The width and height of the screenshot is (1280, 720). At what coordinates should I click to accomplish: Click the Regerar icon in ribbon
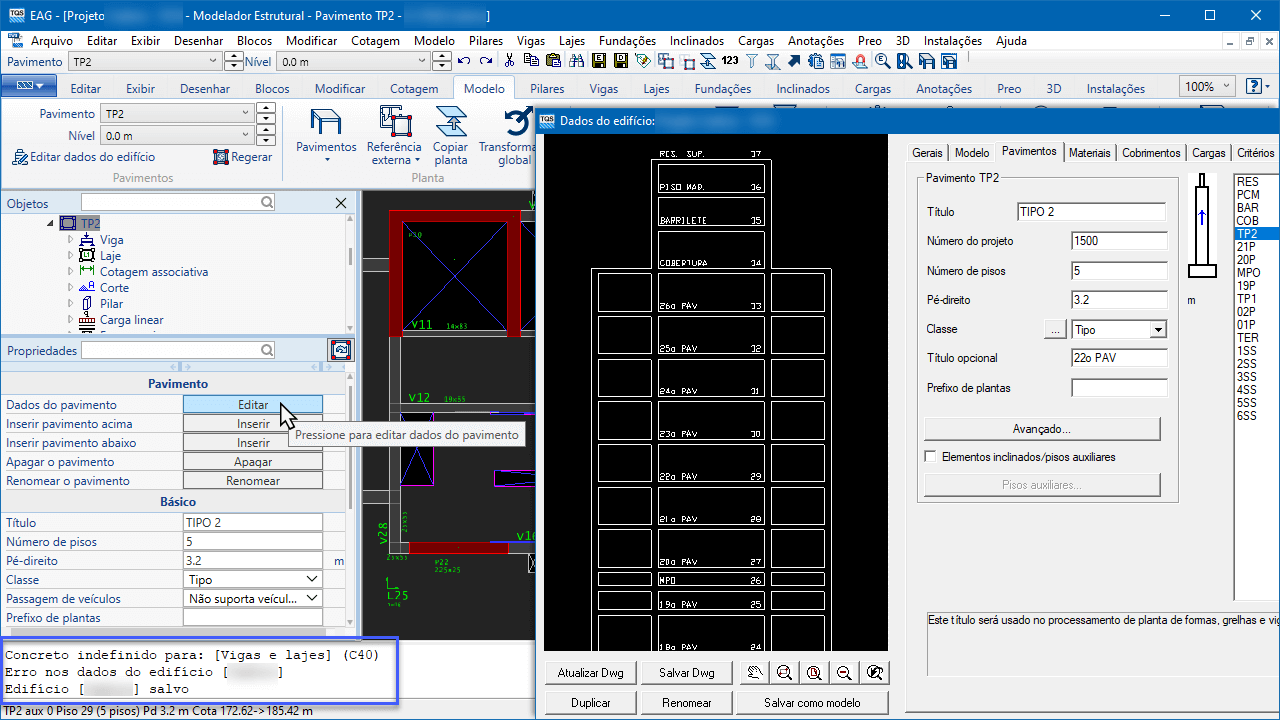pyautogui.click(x=222, y=157)
